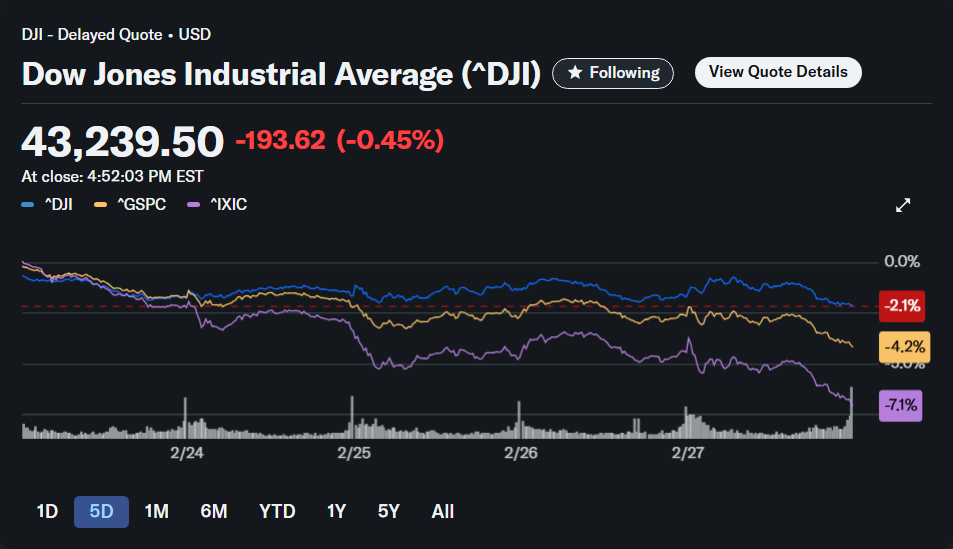This screenshot has height=549, width=953.
Task: Select the 5D time range
Action: click(101, 512)
